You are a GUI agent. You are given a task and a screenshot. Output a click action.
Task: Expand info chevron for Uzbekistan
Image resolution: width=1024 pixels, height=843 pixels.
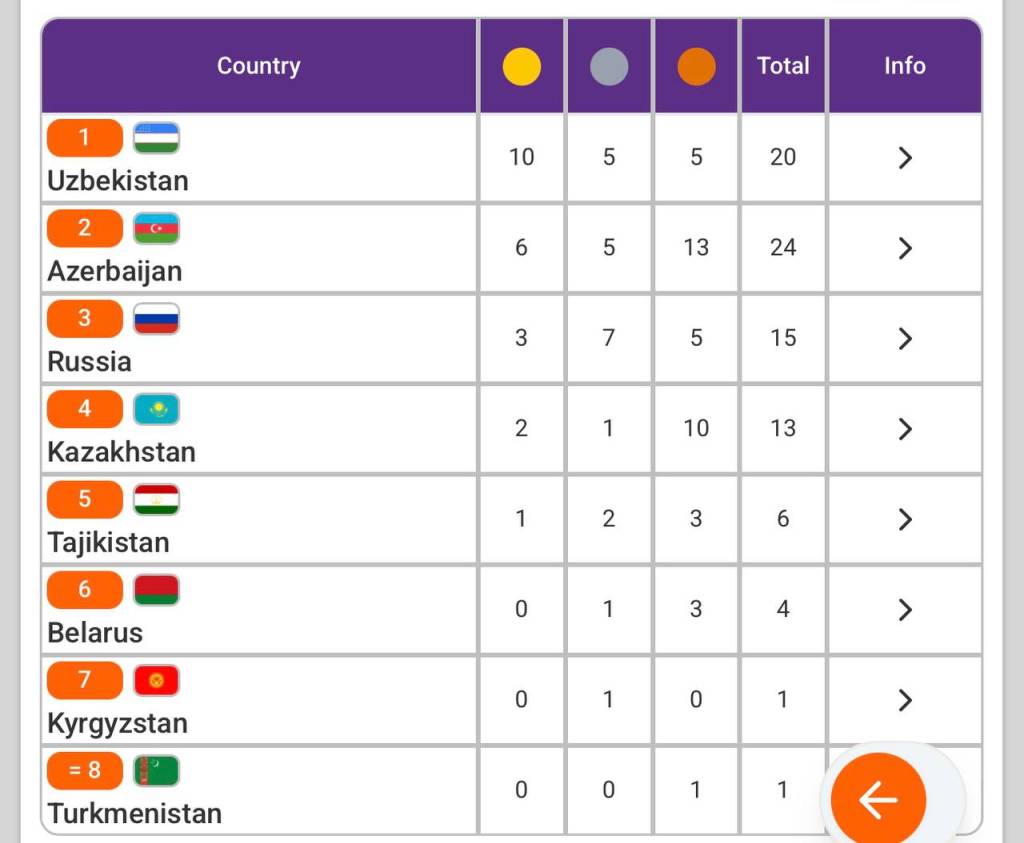[x=905, y=158]
